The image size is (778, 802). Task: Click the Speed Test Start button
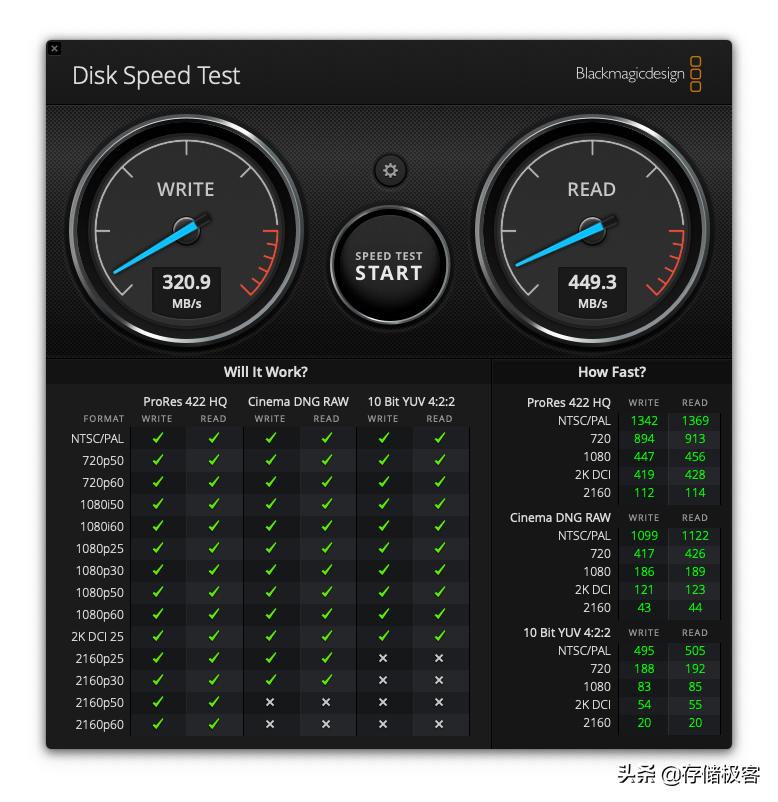click(x=390, y=265)
